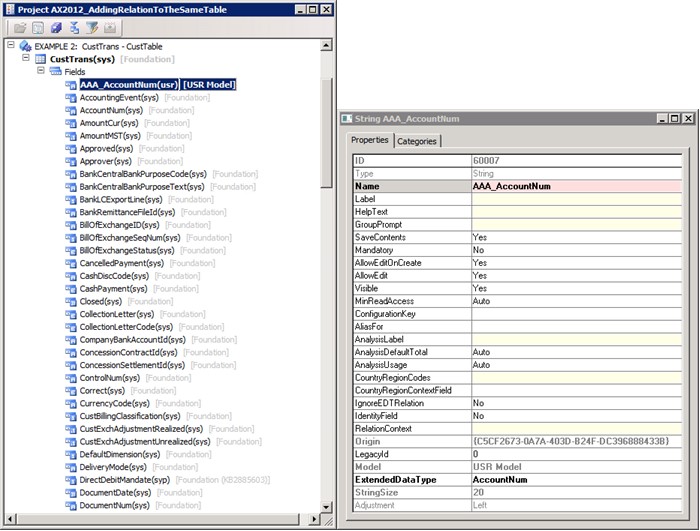Screen dimensions: 700x531
Task: Click the AAA_AccountNum field icon in tree
Action: pyautogui.click(x=70, y=85)
